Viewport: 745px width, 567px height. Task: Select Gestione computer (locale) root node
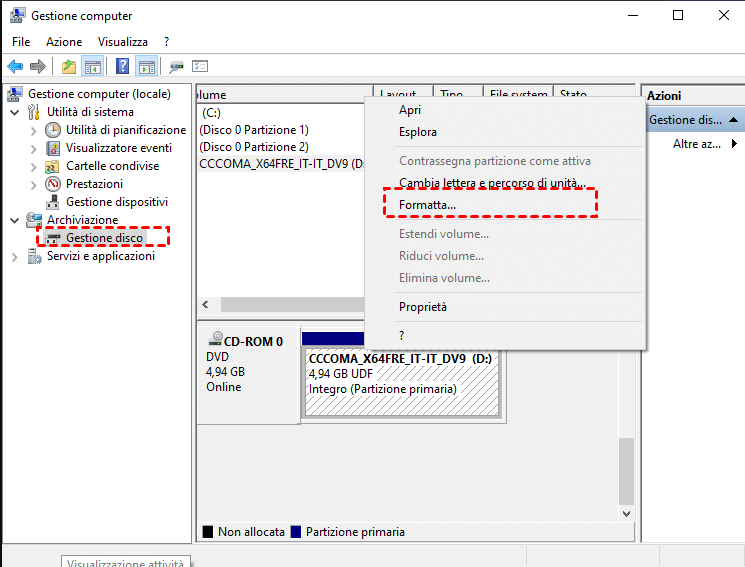click(99, 94)
